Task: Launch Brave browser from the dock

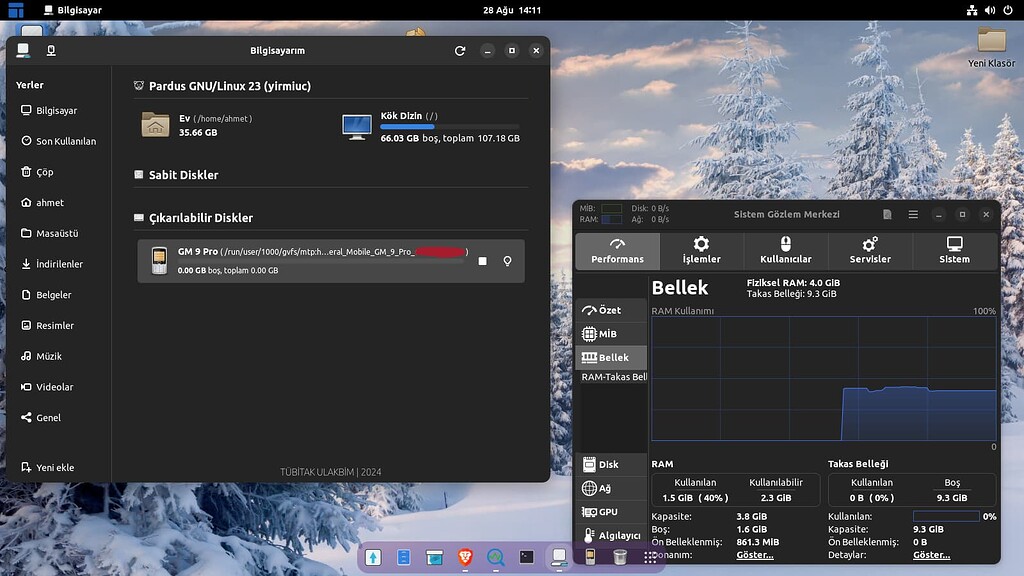Action: click(465, 558)
